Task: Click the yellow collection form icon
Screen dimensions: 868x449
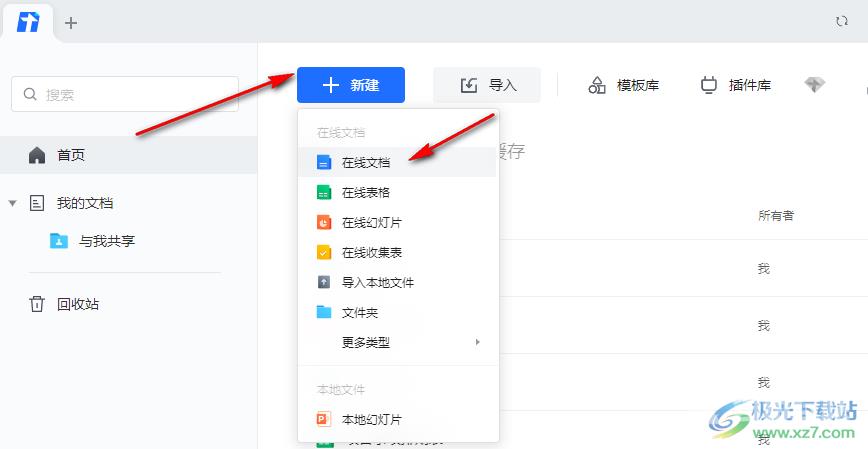Action: (324, 252)
